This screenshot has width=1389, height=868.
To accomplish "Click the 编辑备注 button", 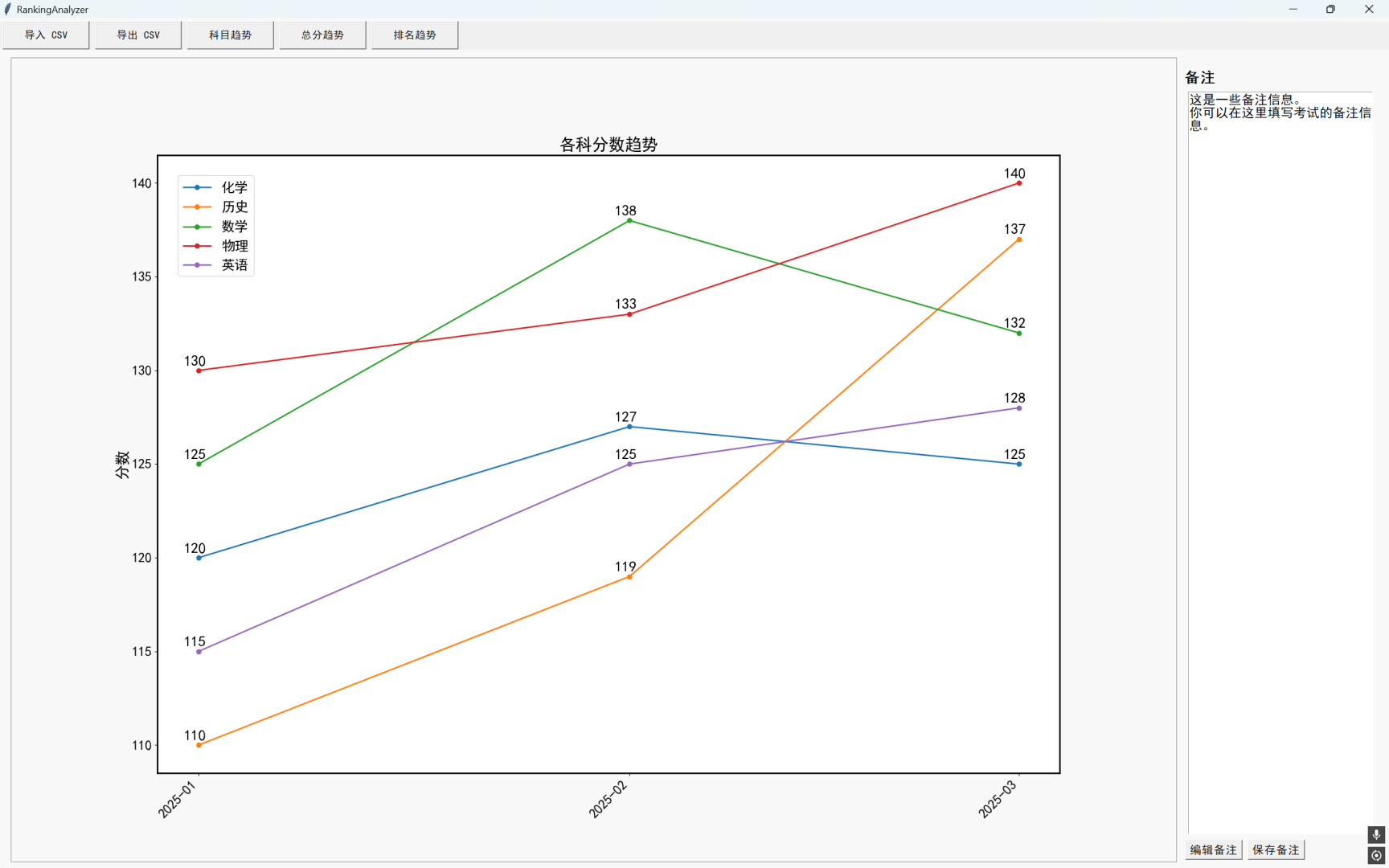I will 1214,850.
